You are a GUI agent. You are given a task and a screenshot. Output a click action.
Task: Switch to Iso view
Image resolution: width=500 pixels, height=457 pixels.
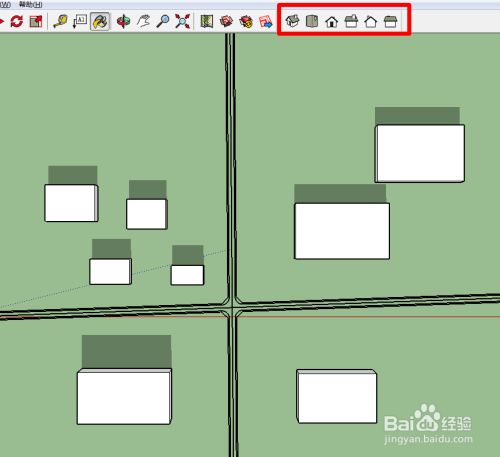coord(292,21)
